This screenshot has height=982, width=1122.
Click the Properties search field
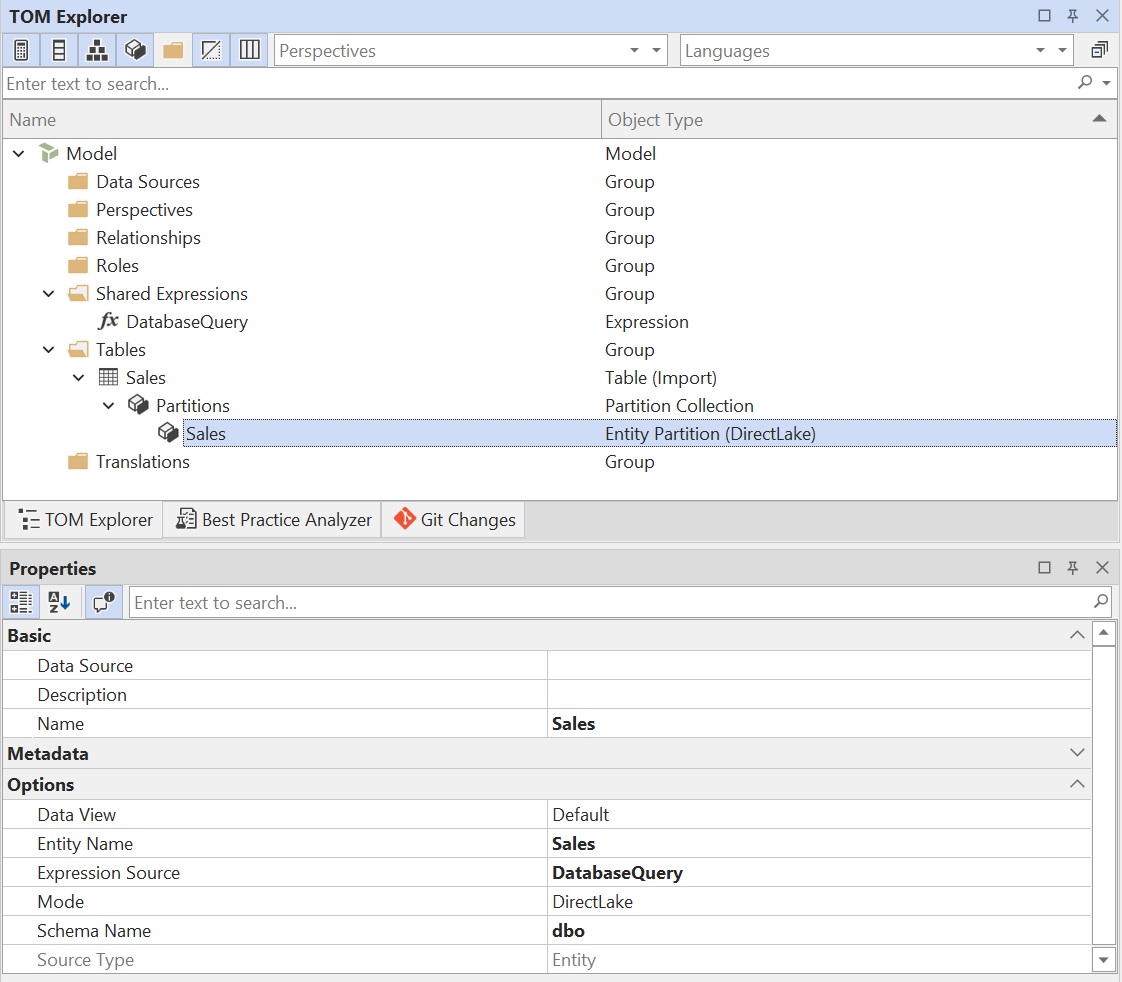pyautogui.click(x=400, y=601)
